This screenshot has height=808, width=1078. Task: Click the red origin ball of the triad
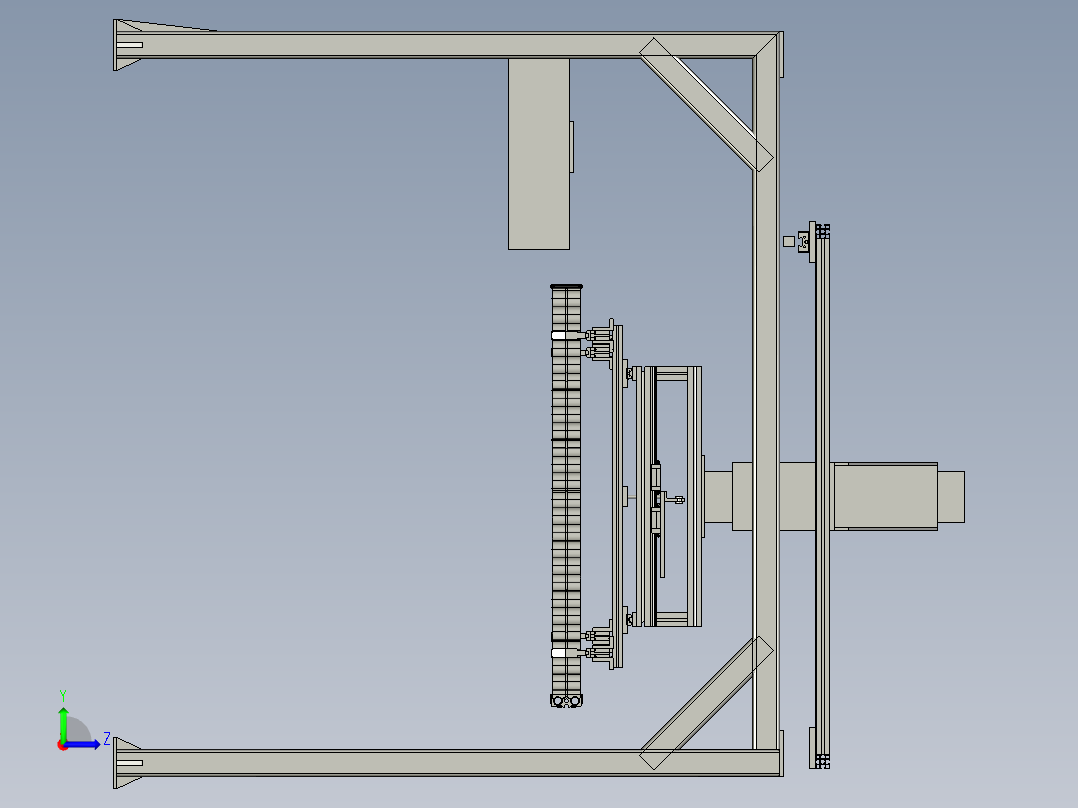pos(63,745)
